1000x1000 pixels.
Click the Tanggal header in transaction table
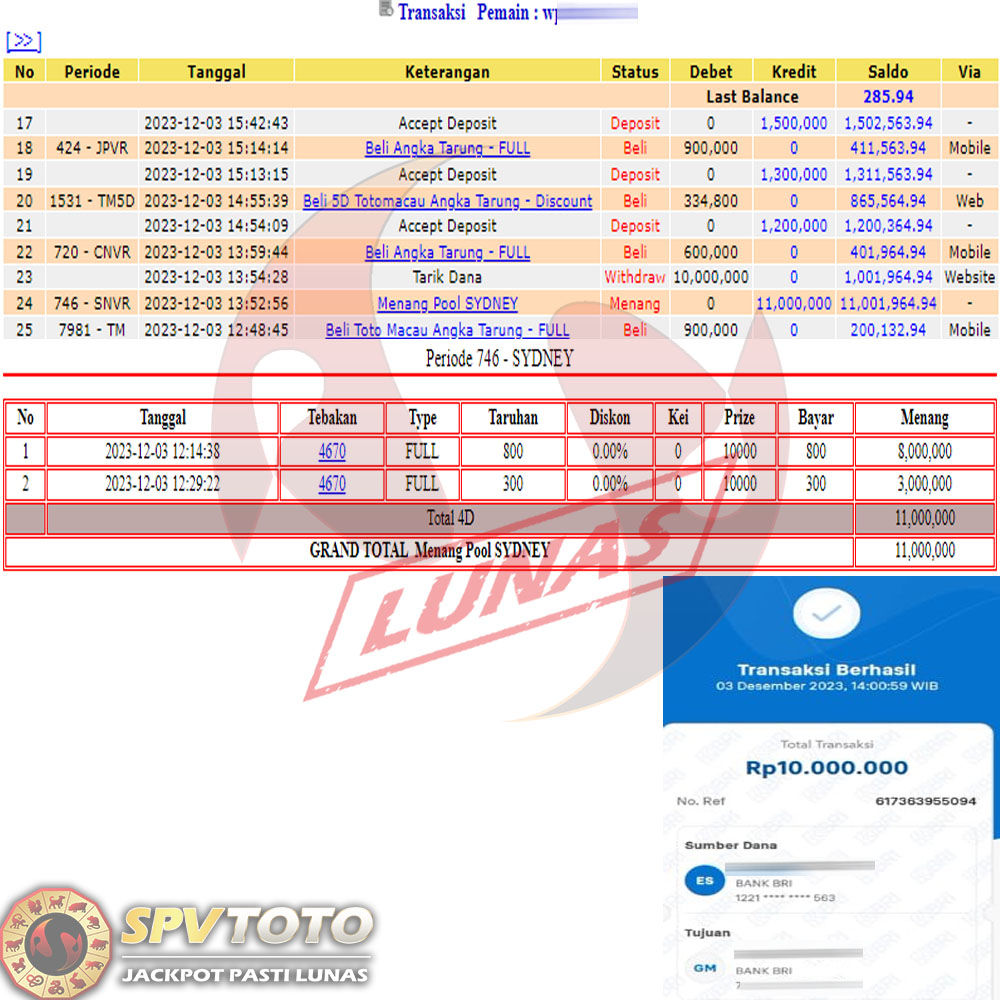(216, 72)
